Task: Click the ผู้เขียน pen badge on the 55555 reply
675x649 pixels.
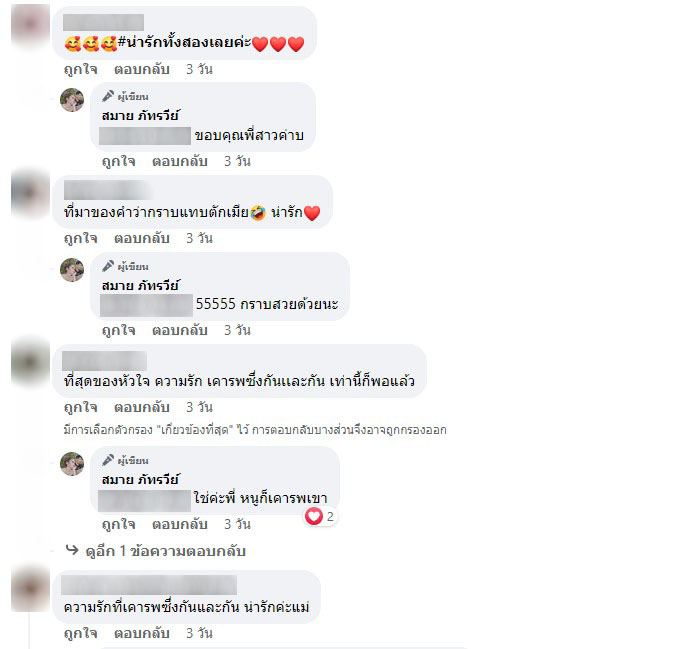Action: (125, 266)
